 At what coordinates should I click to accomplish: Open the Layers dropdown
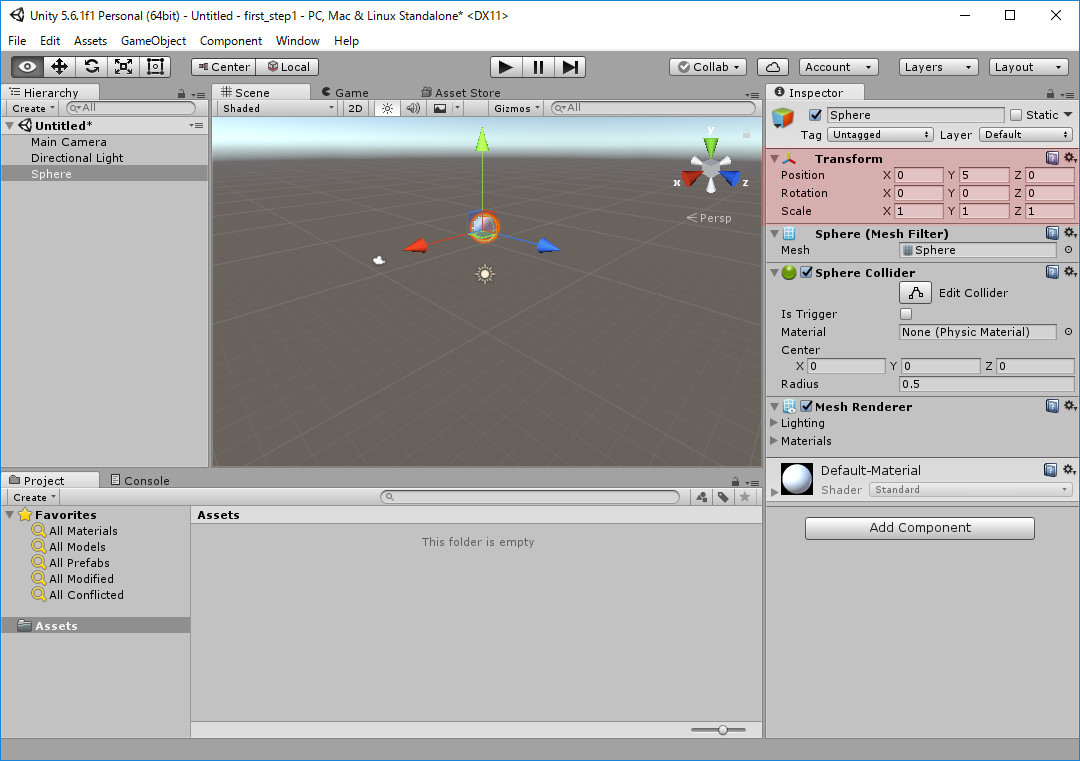[938, 67]
